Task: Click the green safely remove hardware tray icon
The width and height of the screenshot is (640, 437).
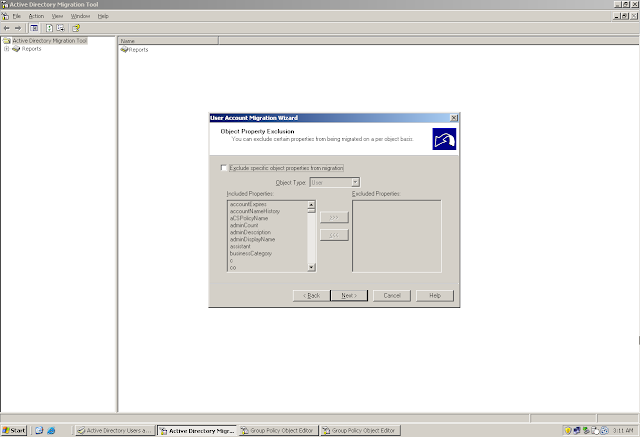Action: 586,430
